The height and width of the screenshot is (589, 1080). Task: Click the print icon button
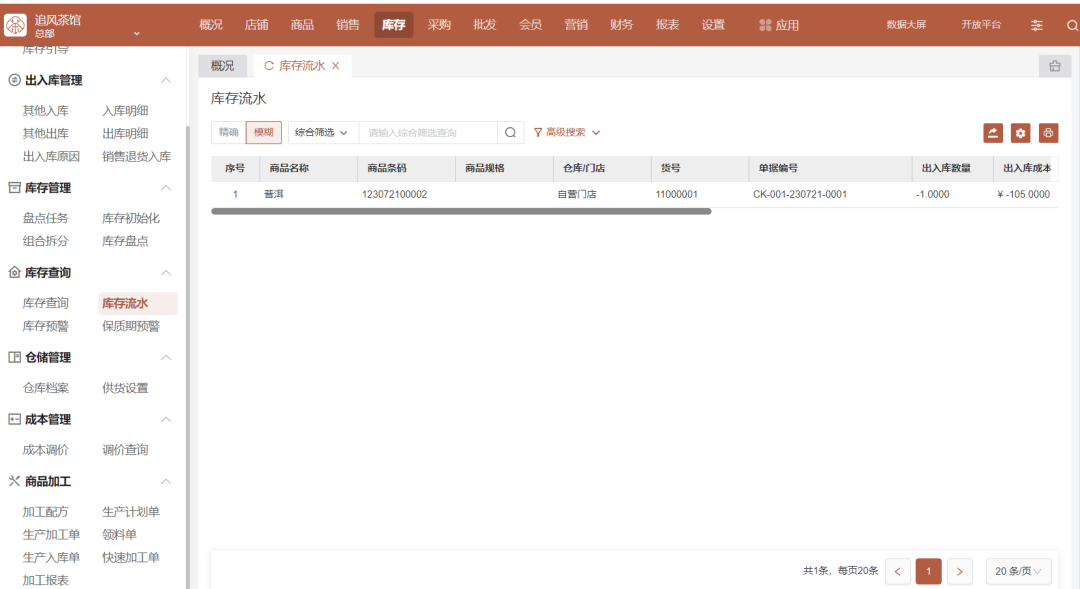pos(1048,133)
